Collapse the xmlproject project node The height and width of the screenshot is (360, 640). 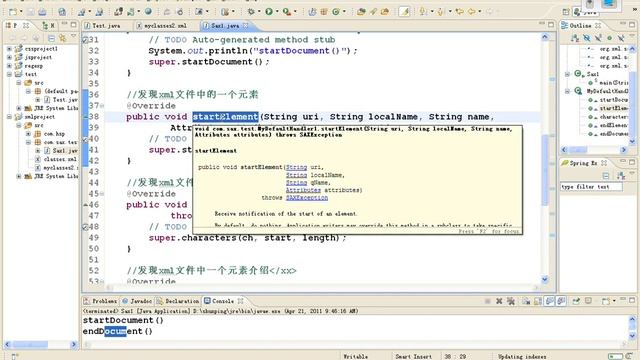(9, 117)
